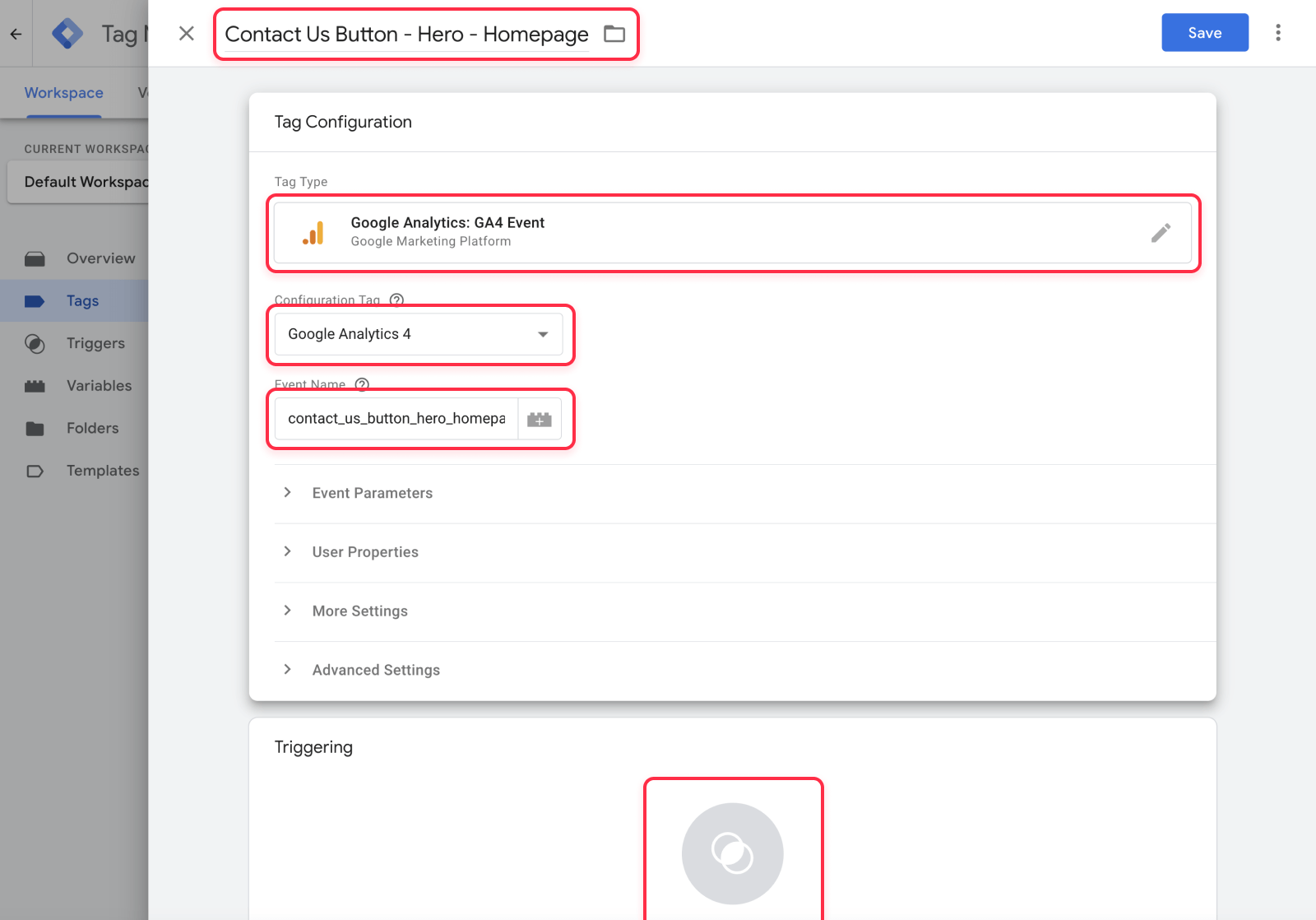Click the Templates tag-outline icon
1316x920 pixels.
35,472
